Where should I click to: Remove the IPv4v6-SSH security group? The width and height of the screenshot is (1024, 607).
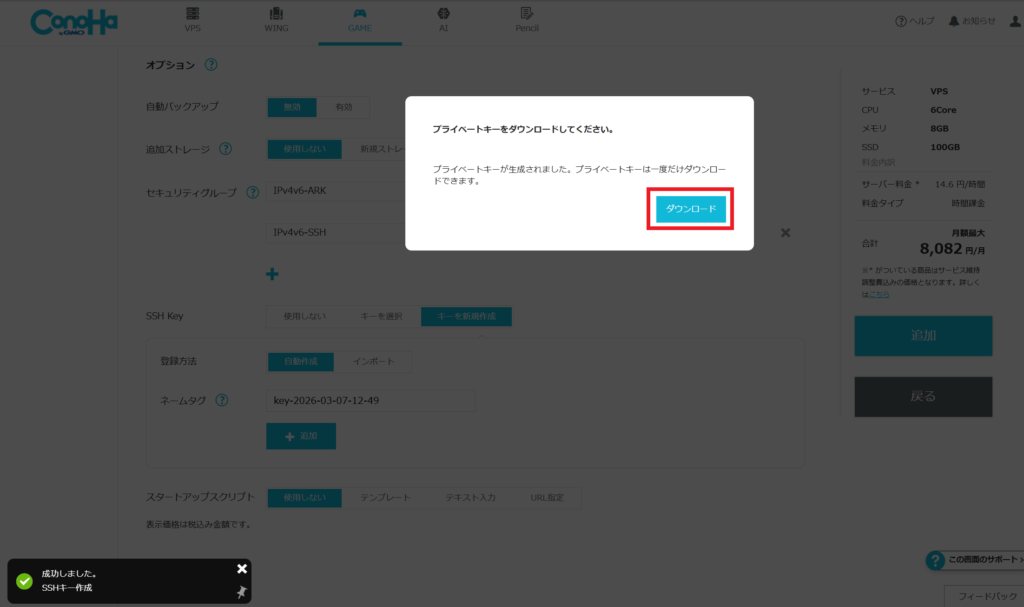(x=785, y=233)
